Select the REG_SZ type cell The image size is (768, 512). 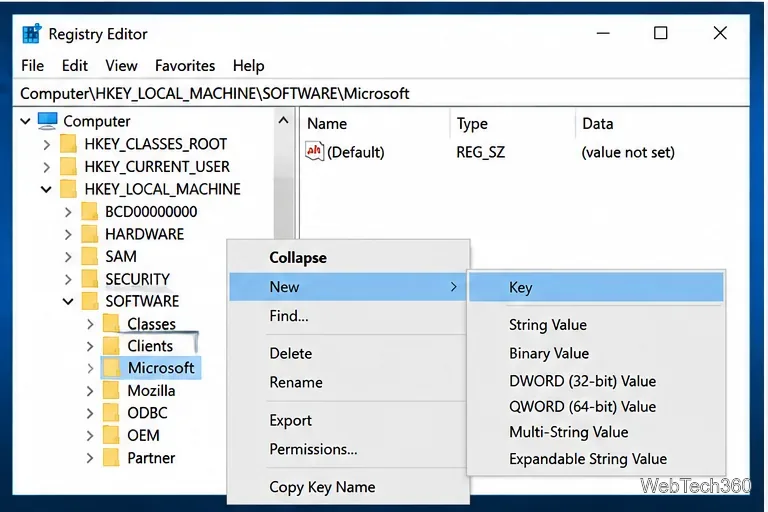(480, 152)
